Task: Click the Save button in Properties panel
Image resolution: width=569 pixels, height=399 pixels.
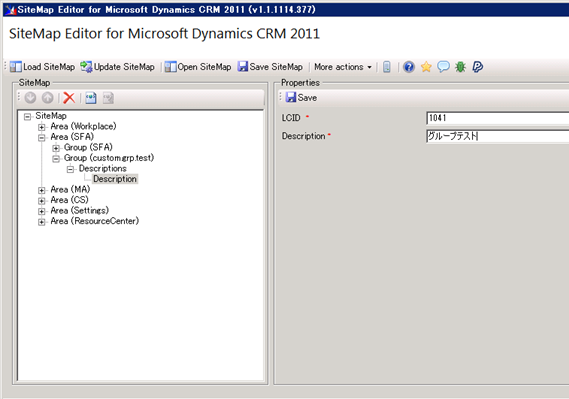Action: tap(301, 98)
